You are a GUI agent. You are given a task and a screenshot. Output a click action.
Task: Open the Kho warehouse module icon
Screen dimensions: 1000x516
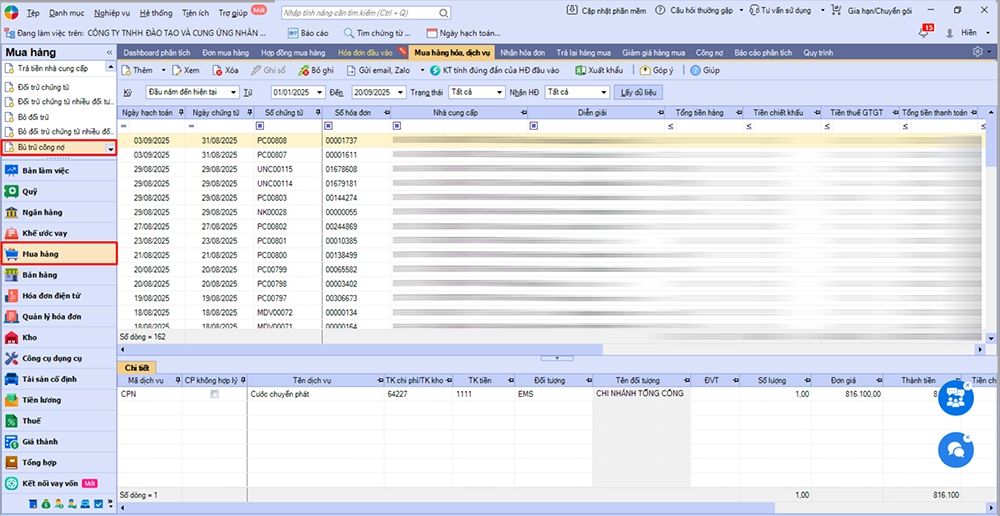click(11, 338)
